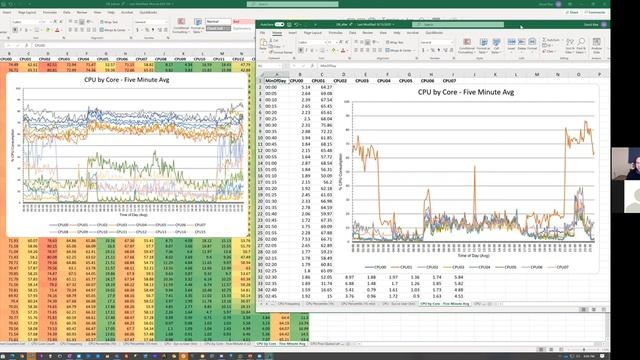Pick font color 'A' in back Excel ribbon
This screenshot has width=640, height=360.
pos(57,30)
